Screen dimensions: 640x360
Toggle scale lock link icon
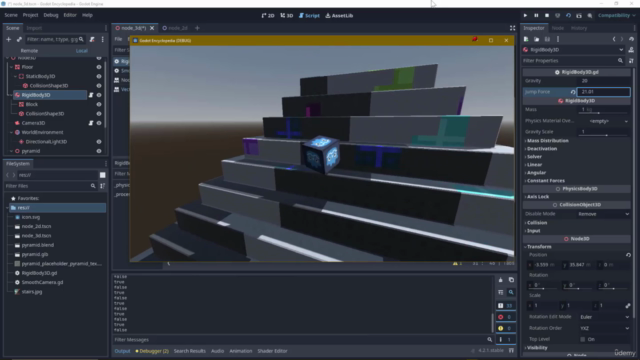(x=628, y=305)
